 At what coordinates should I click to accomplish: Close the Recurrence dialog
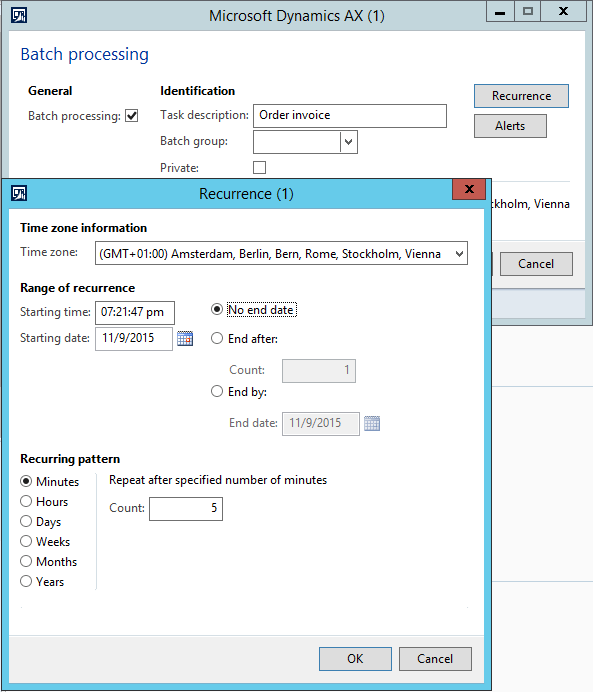[469, 189]
